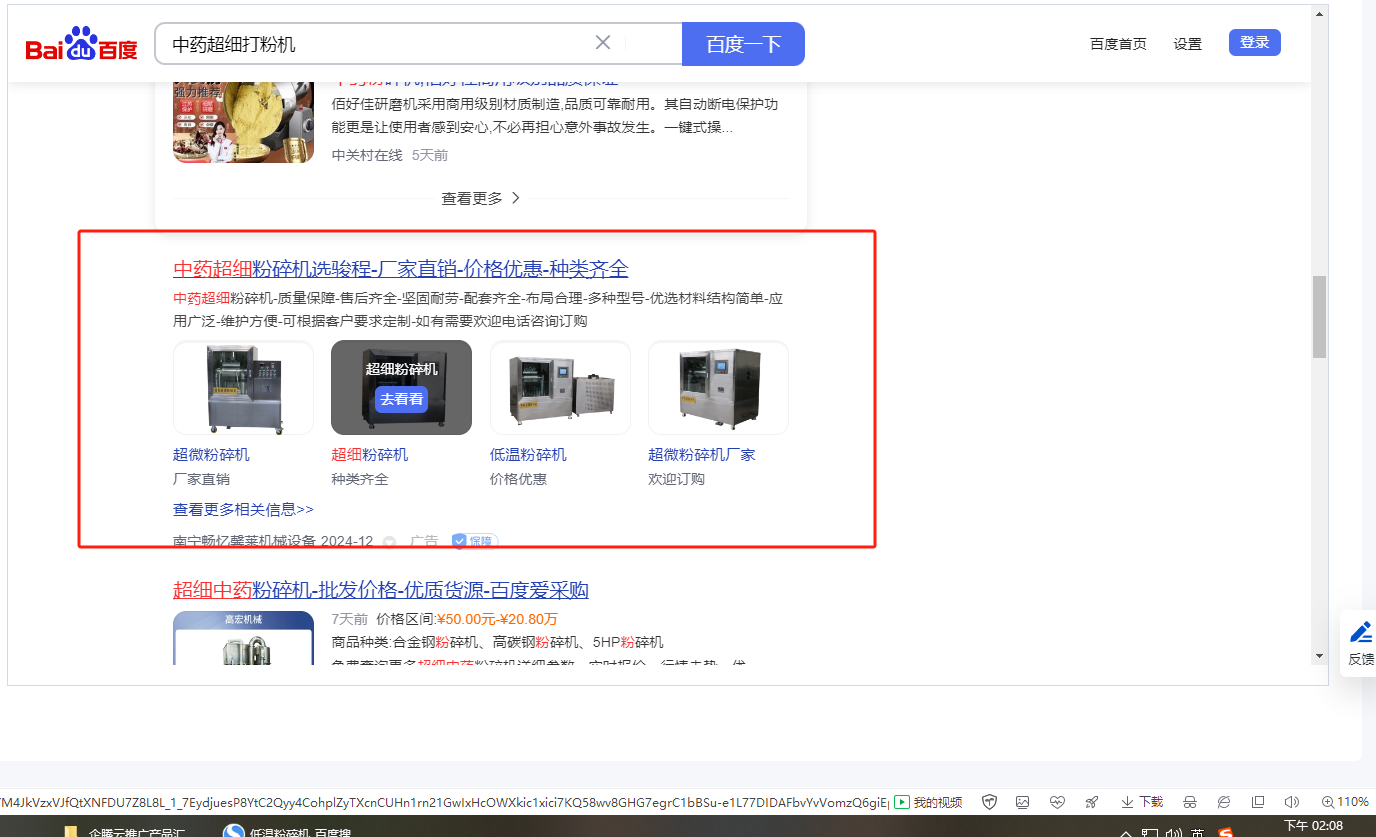1376x837 pixels.
Task: Open the grinder article thumbnail from 中关村在线
Action: [244, 120]
